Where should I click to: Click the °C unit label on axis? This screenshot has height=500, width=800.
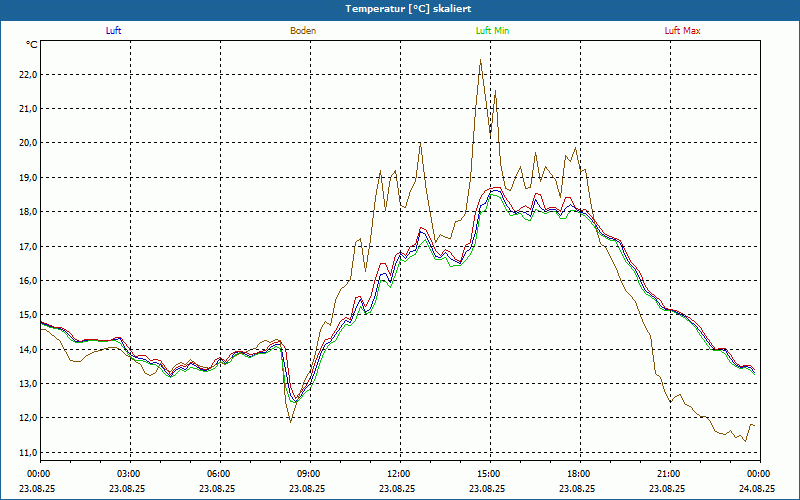(x=32, y=45)
